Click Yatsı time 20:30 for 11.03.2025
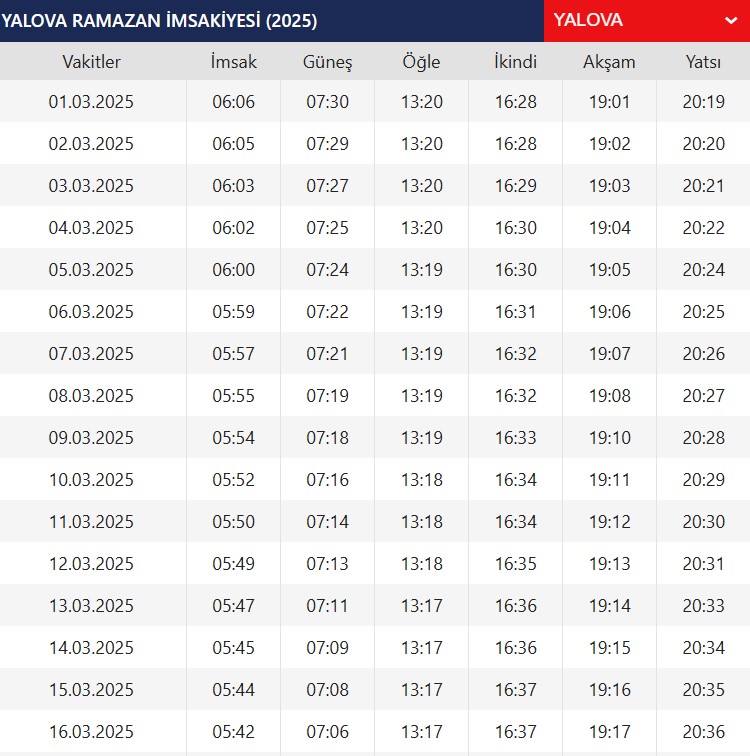The height and width of the screenshot is (756, 750). (703, 522)
